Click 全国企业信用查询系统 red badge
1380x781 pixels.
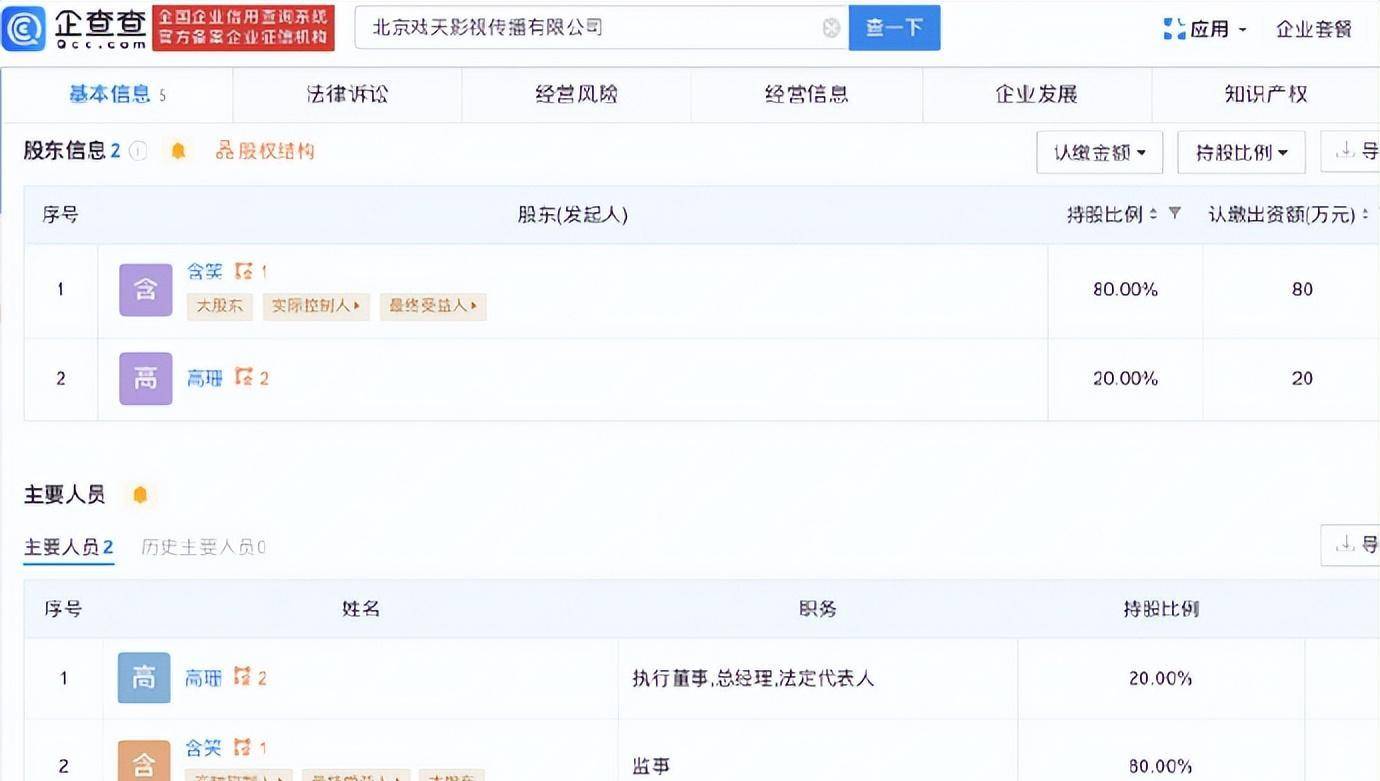coord(243,28)
